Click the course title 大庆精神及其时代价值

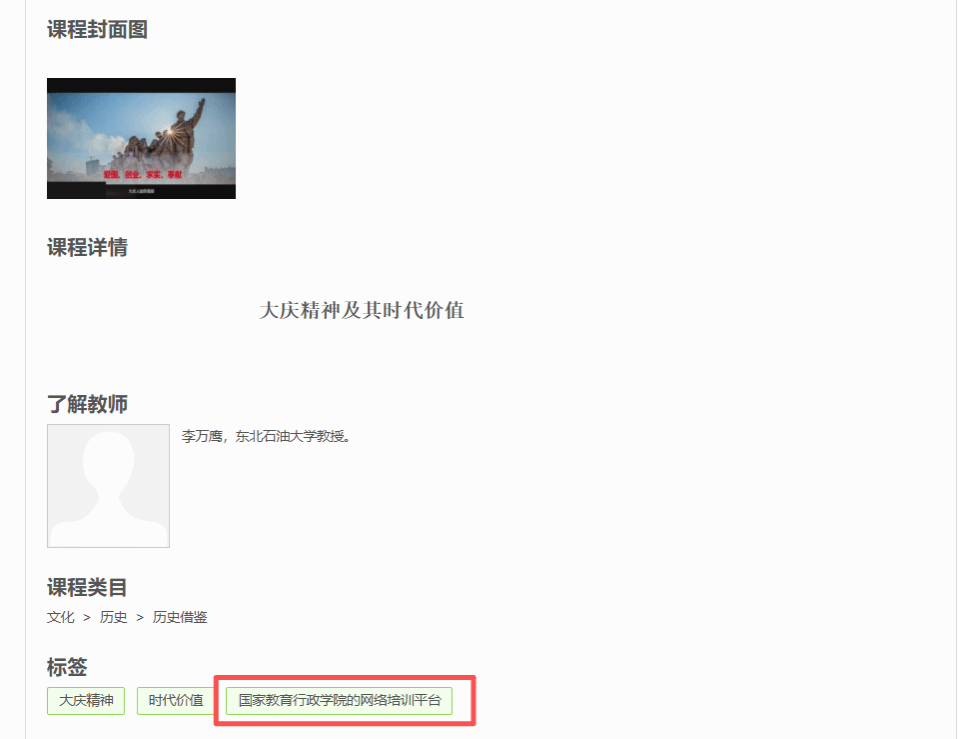[362, 310]
